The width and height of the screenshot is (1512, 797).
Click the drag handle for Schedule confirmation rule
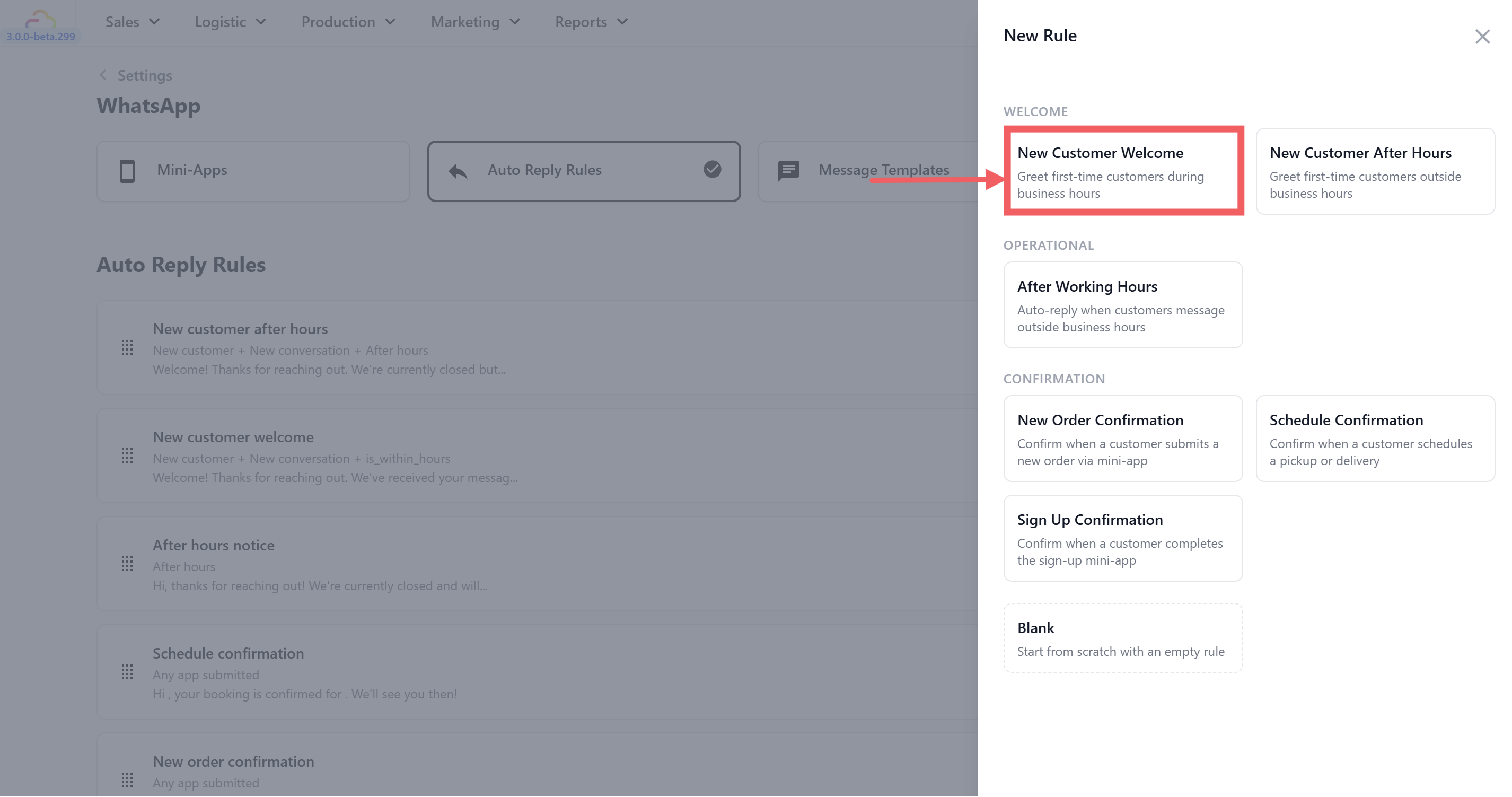click(127, 672)
